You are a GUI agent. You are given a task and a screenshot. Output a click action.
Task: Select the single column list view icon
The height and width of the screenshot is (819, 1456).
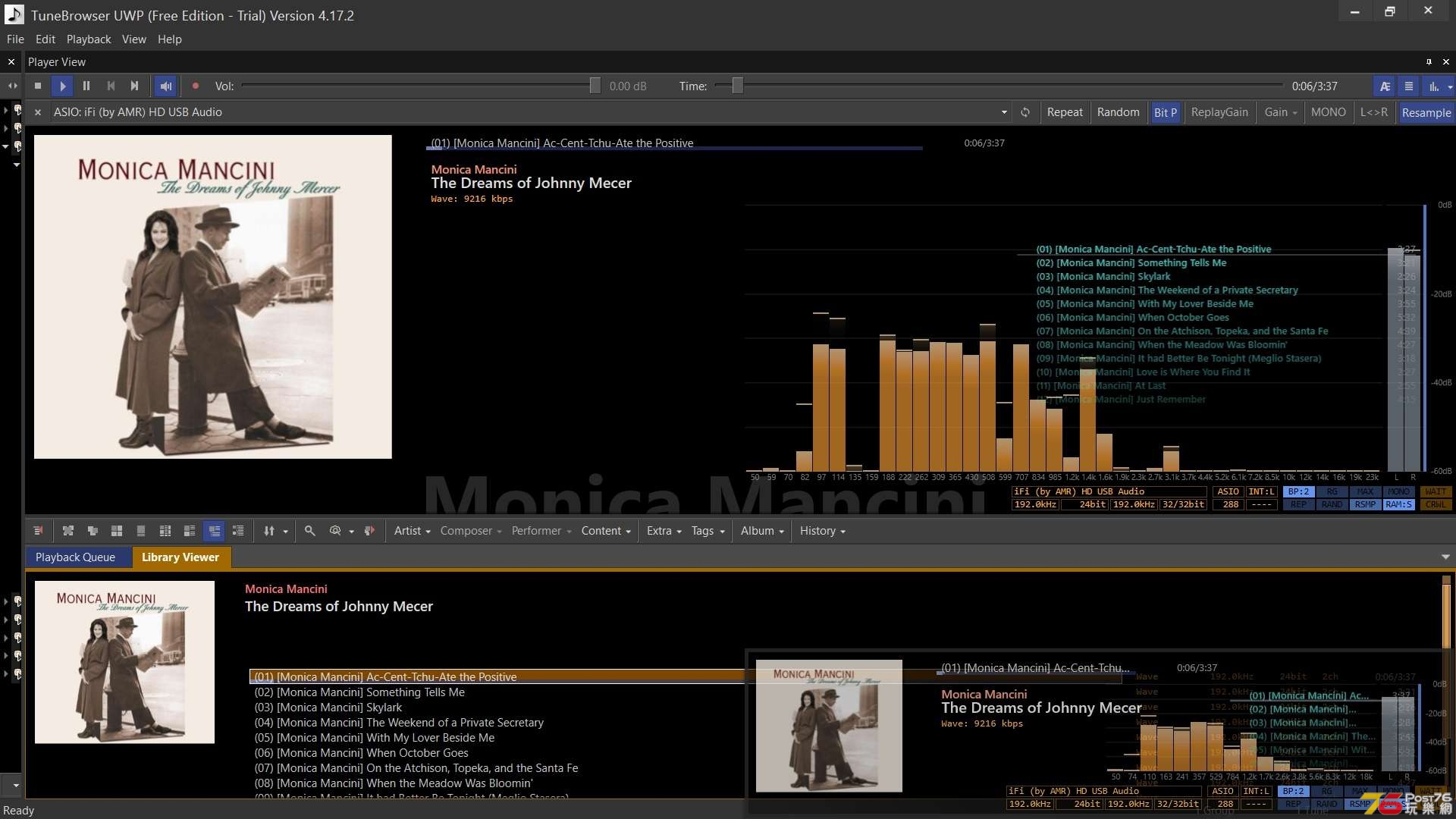click(x=141, y=531)
